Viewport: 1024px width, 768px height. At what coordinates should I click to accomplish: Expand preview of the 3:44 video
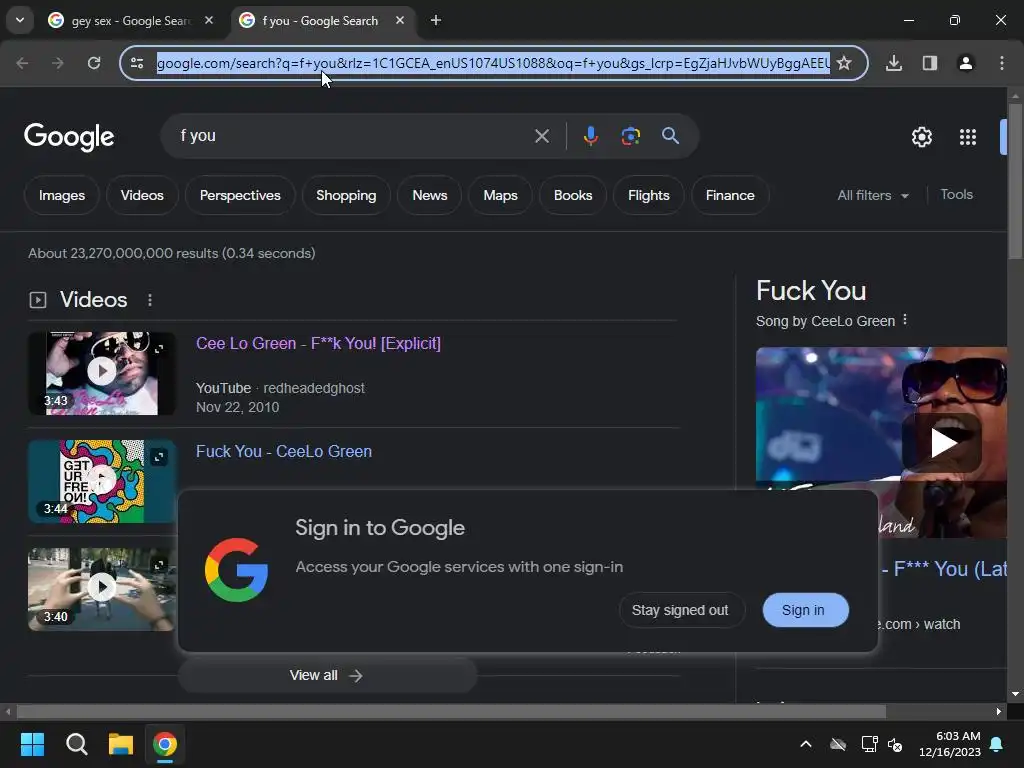159,457
